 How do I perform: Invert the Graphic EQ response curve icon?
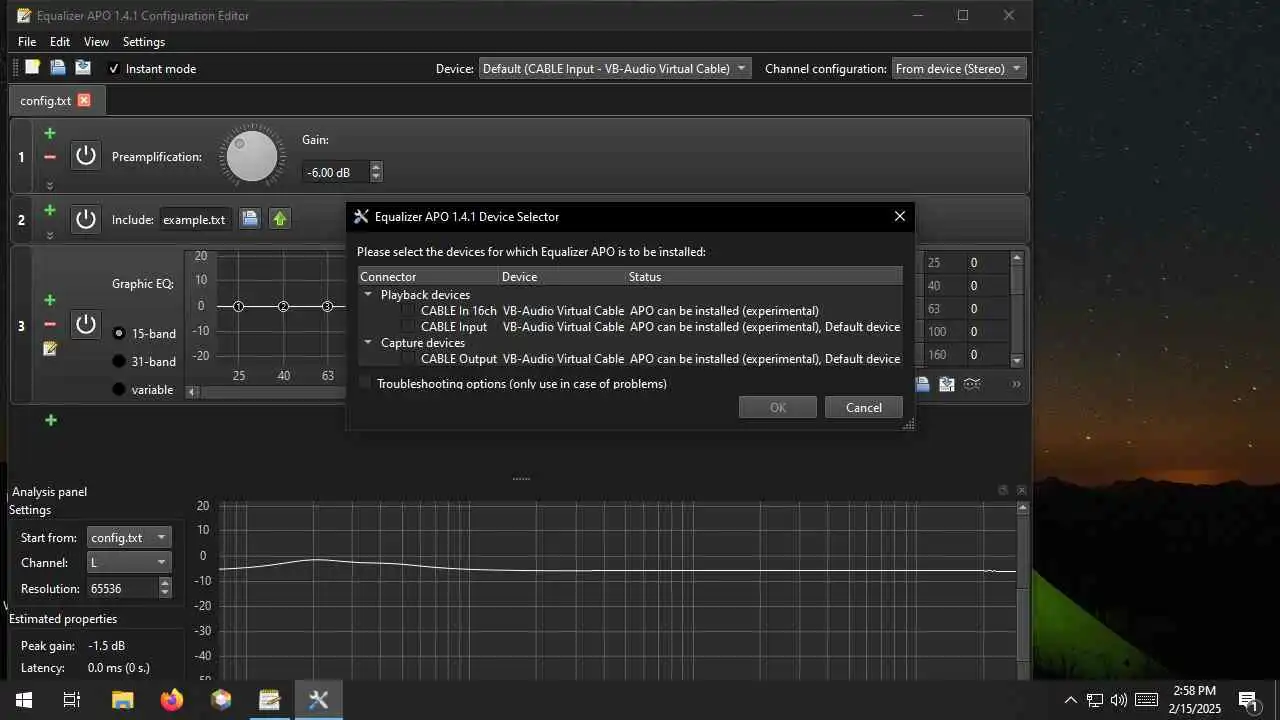(x=971, y=384)
